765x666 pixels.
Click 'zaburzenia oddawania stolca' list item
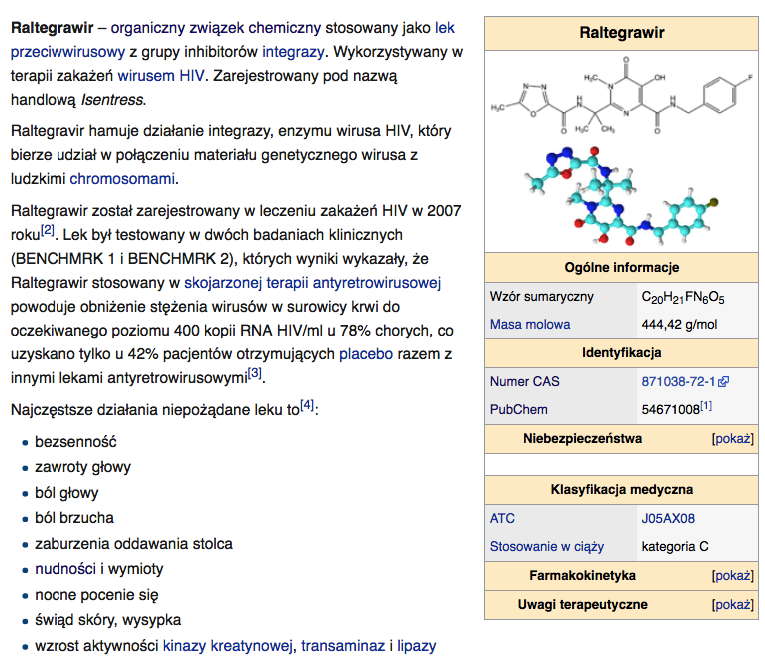[x=134, y=544]
